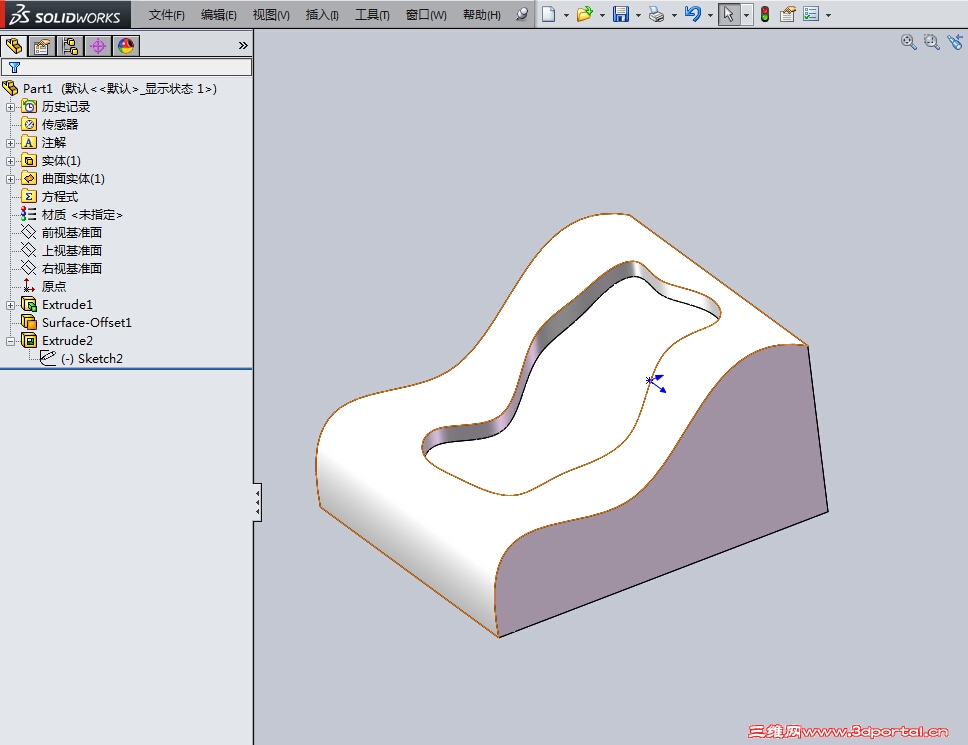Click the Previous View icon
Viewport: 968px width, 745px height.
click(955, 42)
